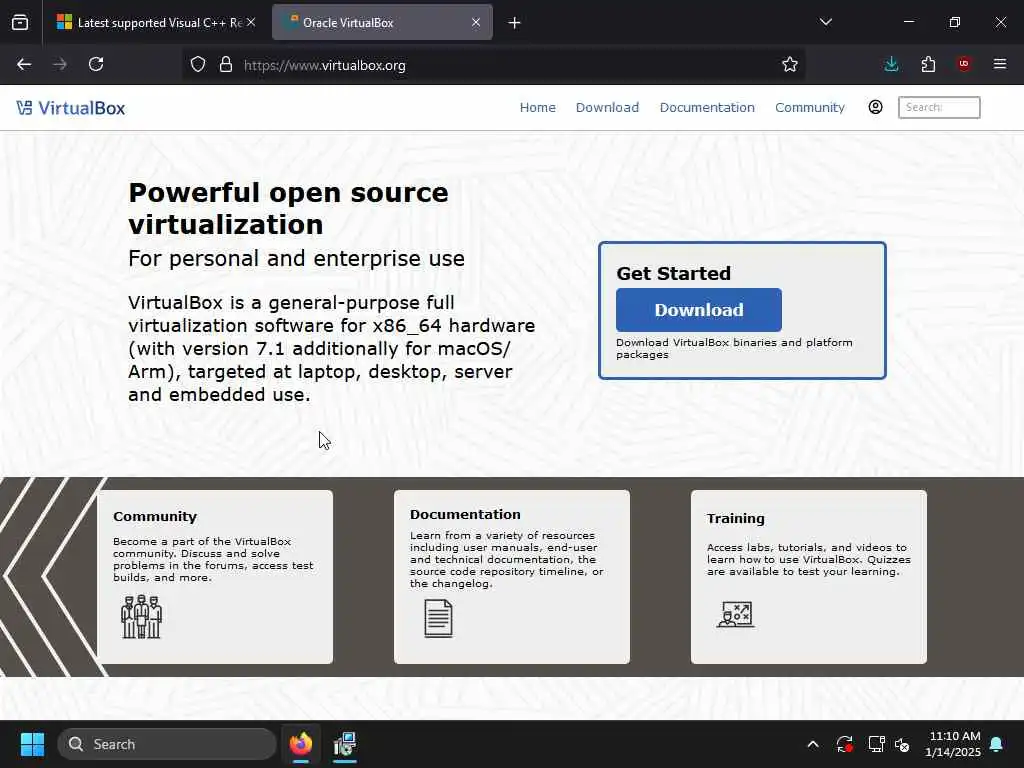Open the Firefox hamburger menu

1000,64
